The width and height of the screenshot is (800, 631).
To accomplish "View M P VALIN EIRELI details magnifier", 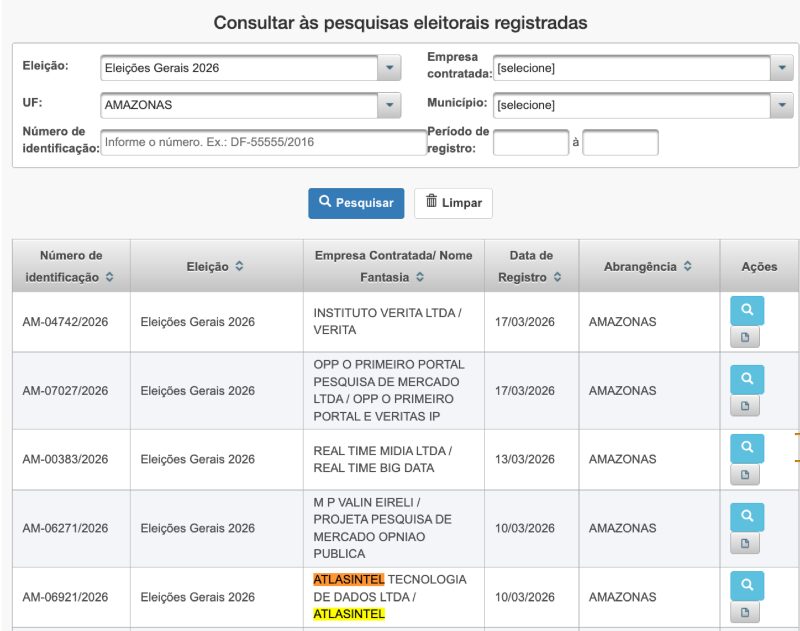I will pyautogui.click(x=746, y=517).
